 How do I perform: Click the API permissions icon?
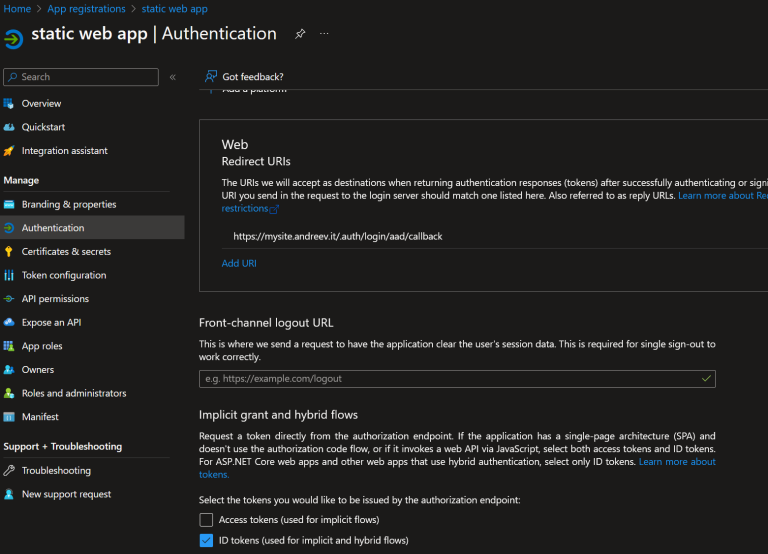pos(9,299)
